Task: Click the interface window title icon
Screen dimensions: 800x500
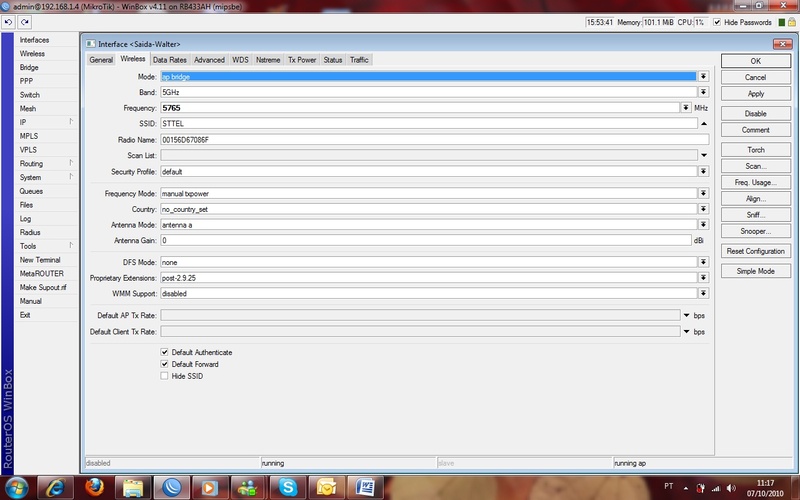Action: [90, 44]
